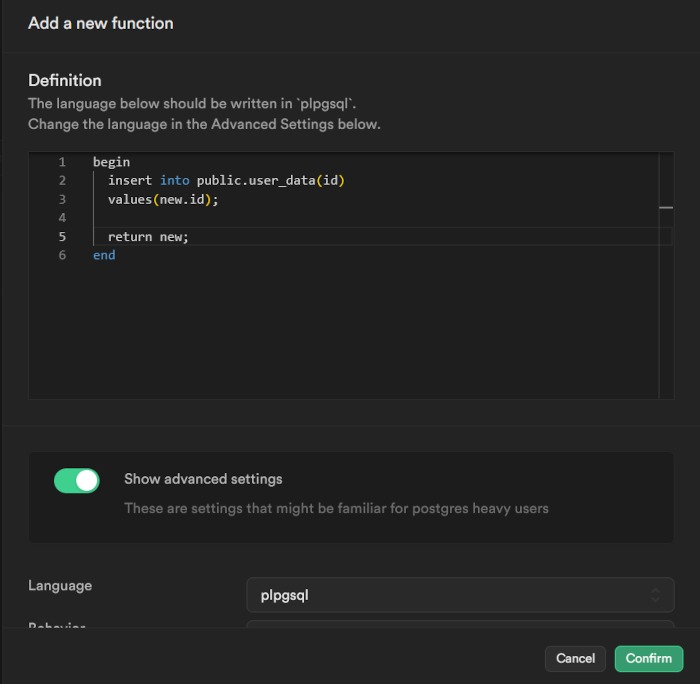
Task: Click the 'values(new.id);' code line
Action: point(163,199)
